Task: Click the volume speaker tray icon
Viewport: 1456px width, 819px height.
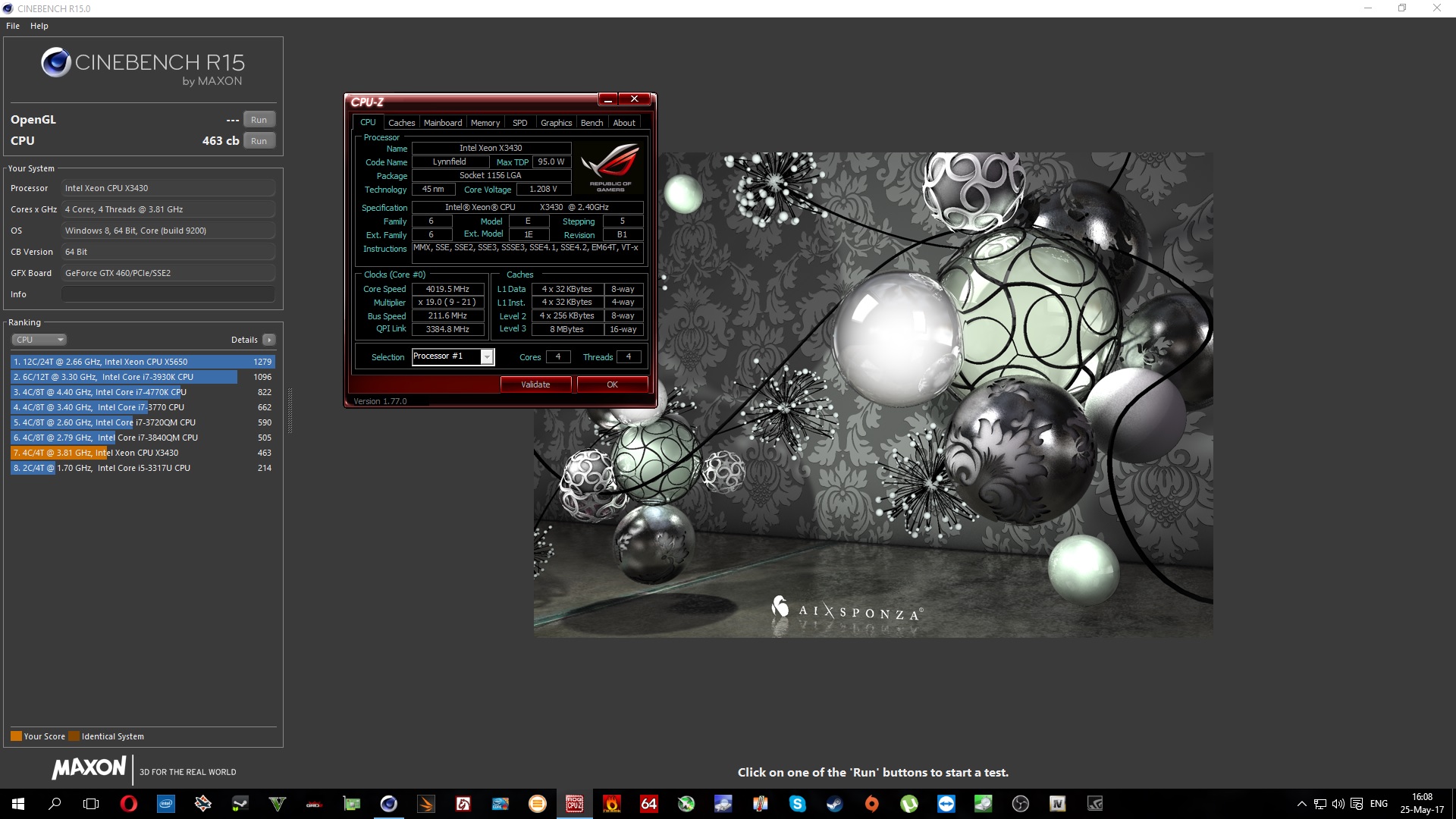Action: tap(1338, 804)
